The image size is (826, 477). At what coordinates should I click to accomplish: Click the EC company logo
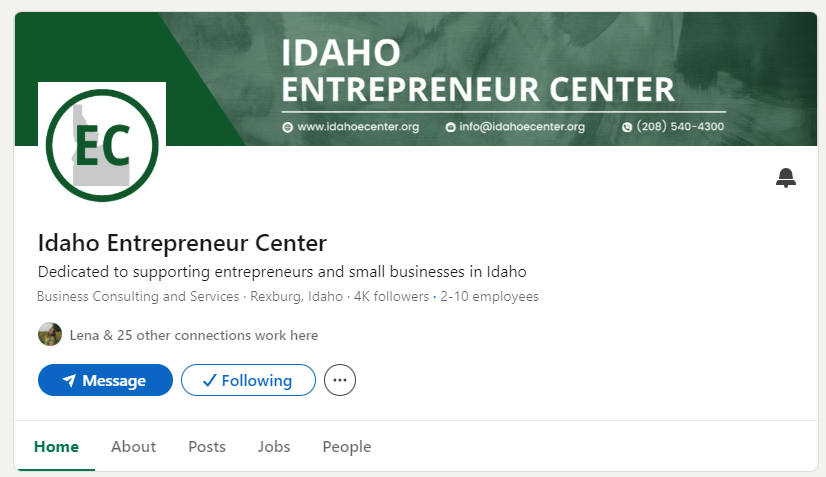pyautogui.click(x=102, y=145)
